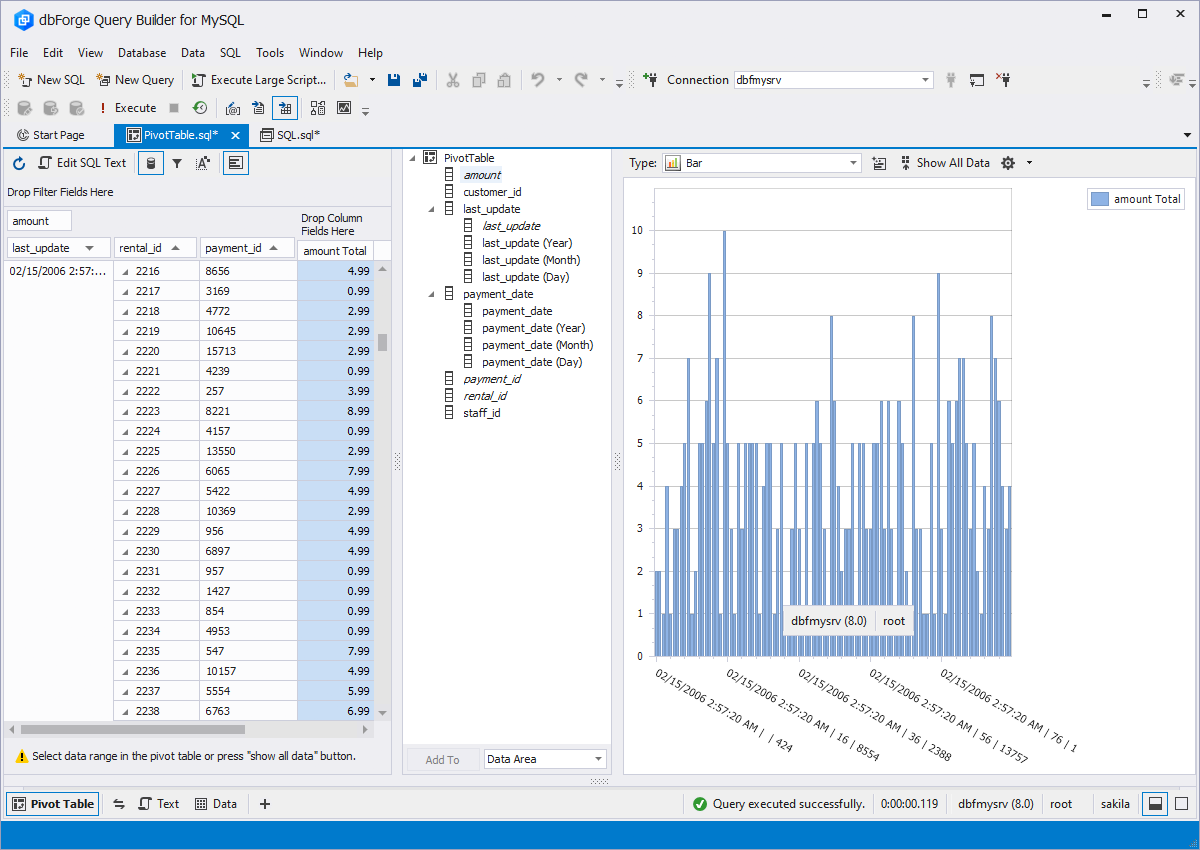Switch to the SQL.sql* tab

tap(291, 135)
